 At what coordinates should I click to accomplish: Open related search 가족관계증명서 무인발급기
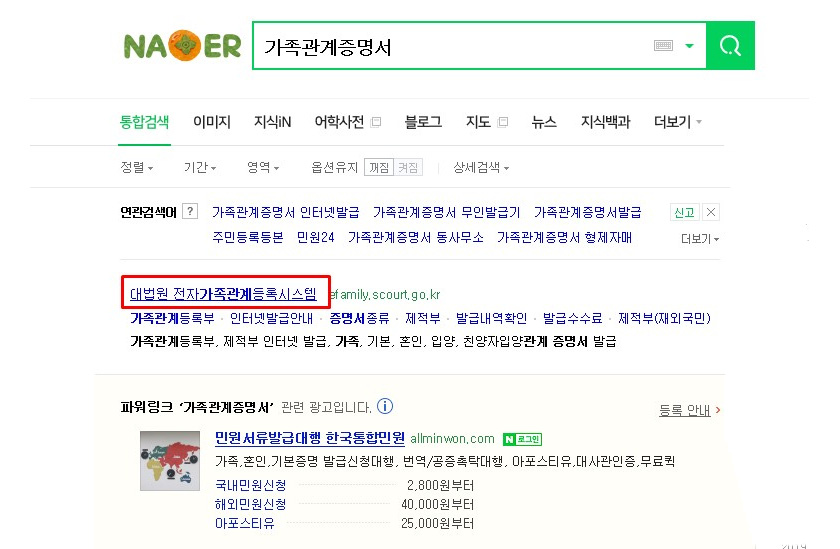tap(447, 213)
